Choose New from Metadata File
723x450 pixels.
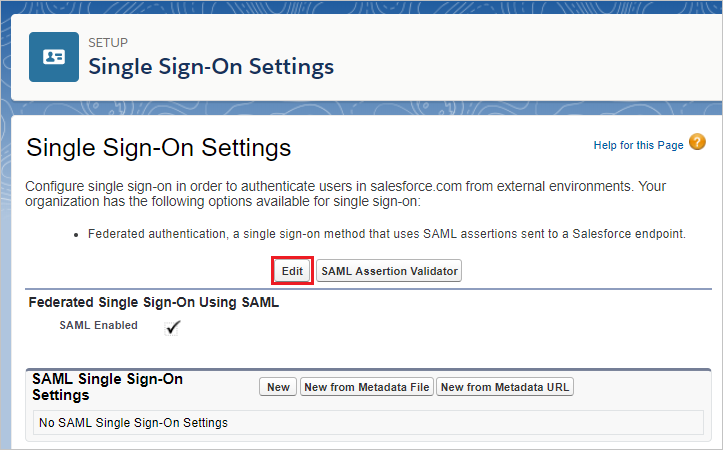[367, 387]
